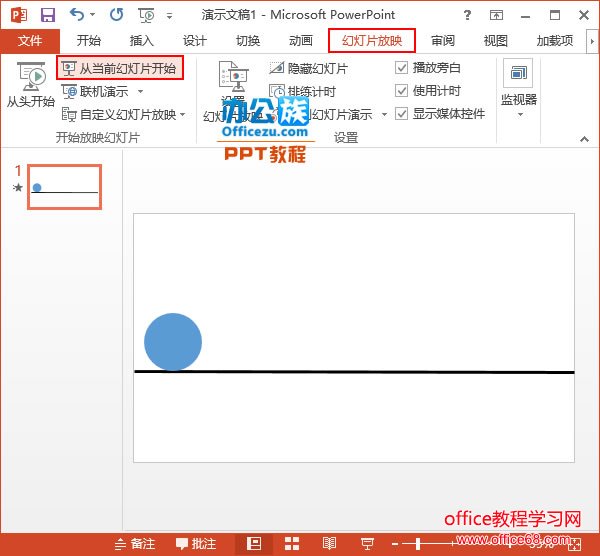
Task: Open the 文件 menu tab
Action: (30, 41)
